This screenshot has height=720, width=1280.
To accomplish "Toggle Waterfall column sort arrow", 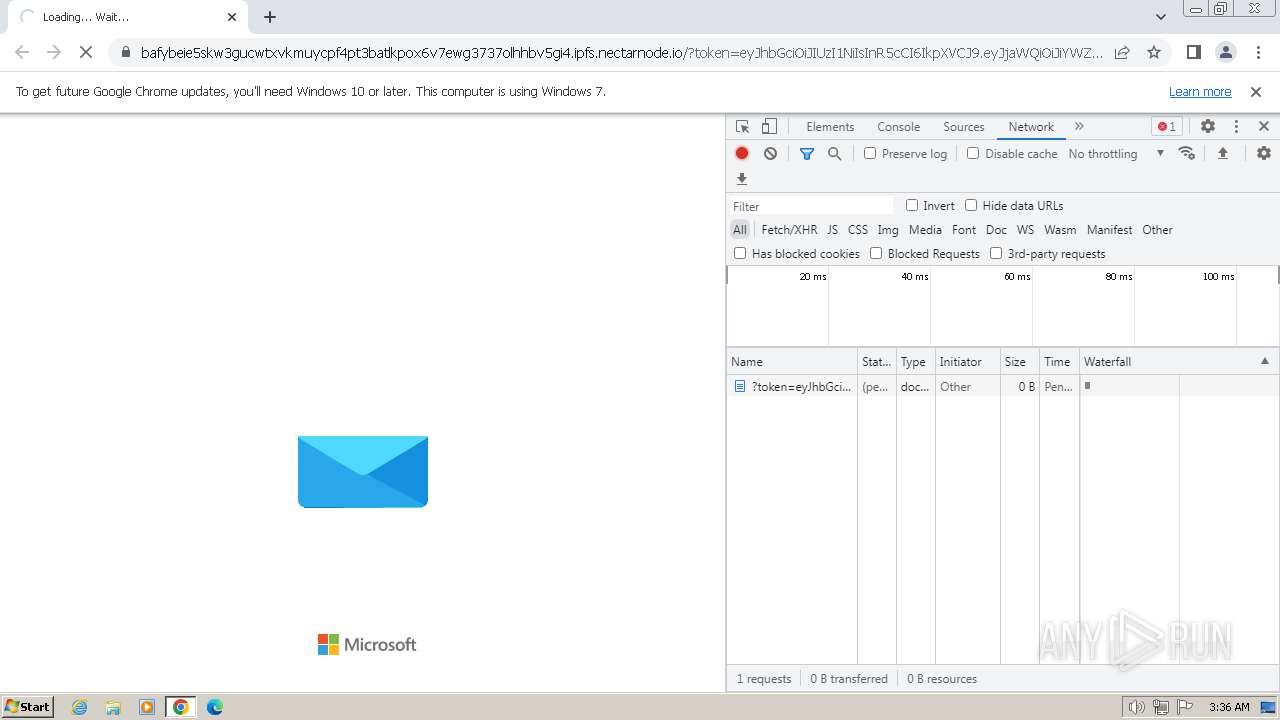I will pyautogui.click(x=1264, y=361).
